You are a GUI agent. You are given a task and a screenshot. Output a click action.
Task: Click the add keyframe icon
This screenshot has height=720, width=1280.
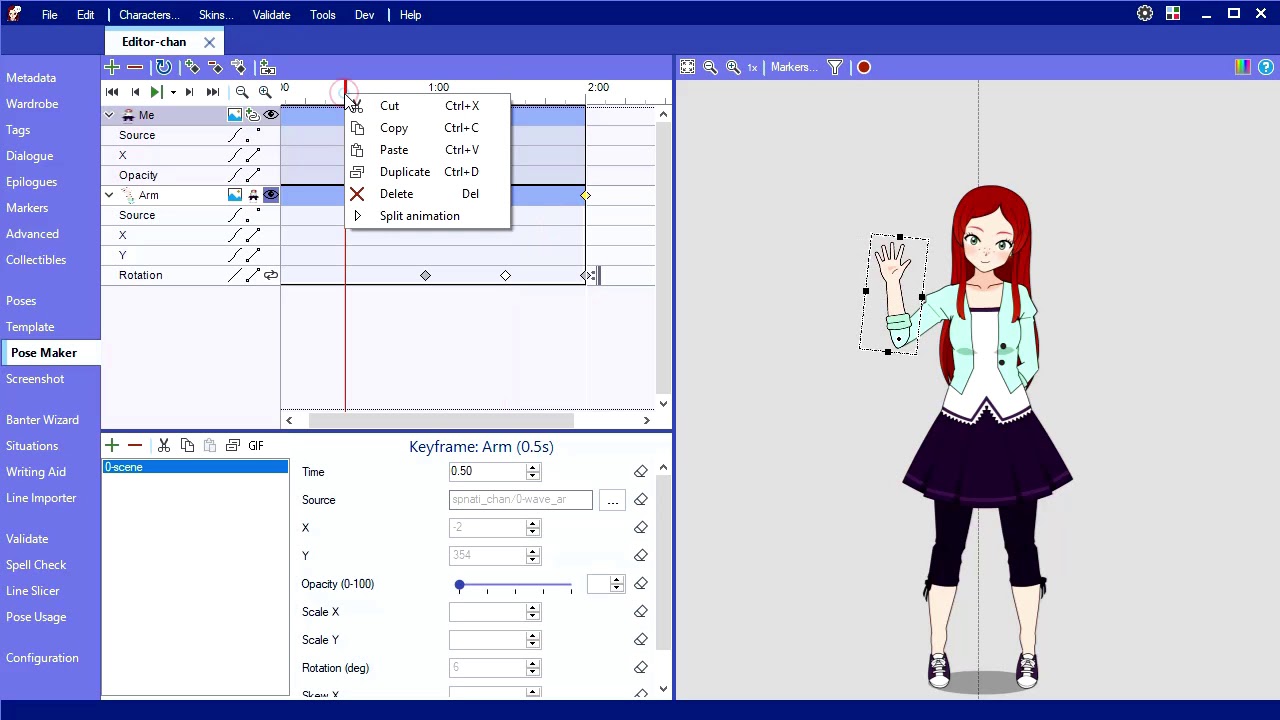point(192,67)
